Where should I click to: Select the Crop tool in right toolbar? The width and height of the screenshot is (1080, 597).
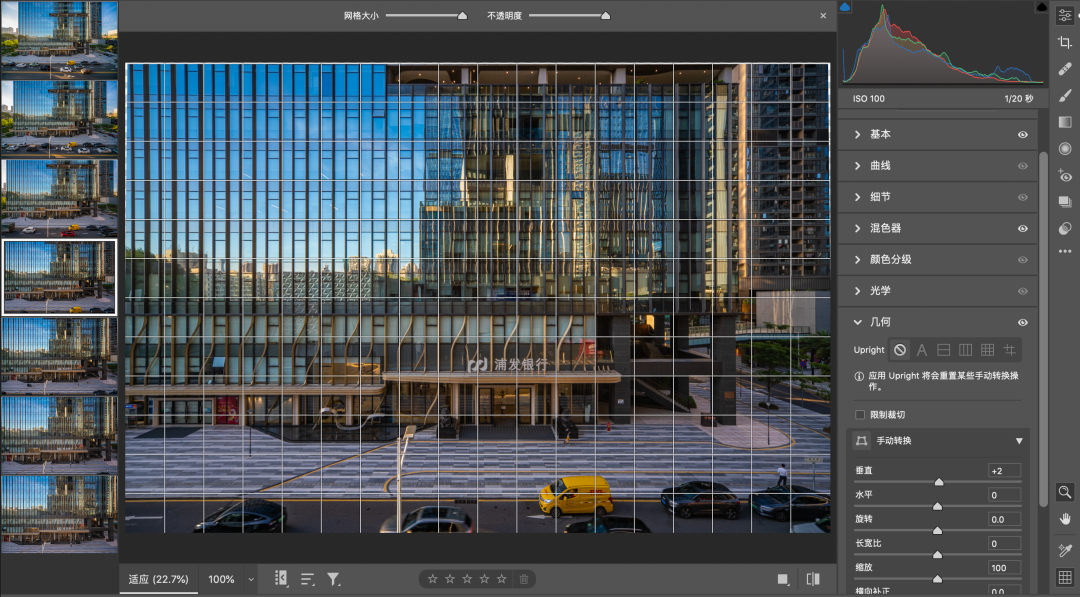click(x=1065, y=42)
